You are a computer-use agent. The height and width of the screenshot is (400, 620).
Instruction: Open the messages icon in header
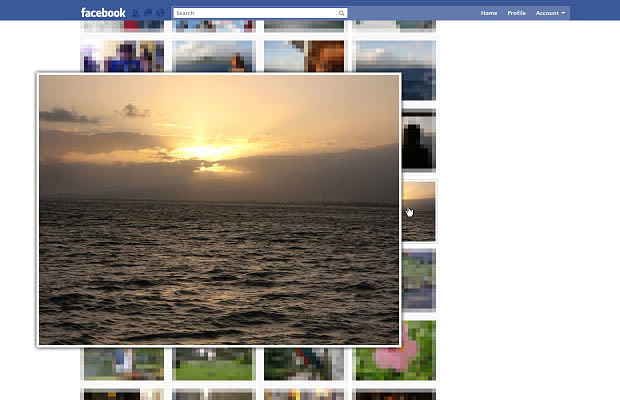tap(148, 13)
